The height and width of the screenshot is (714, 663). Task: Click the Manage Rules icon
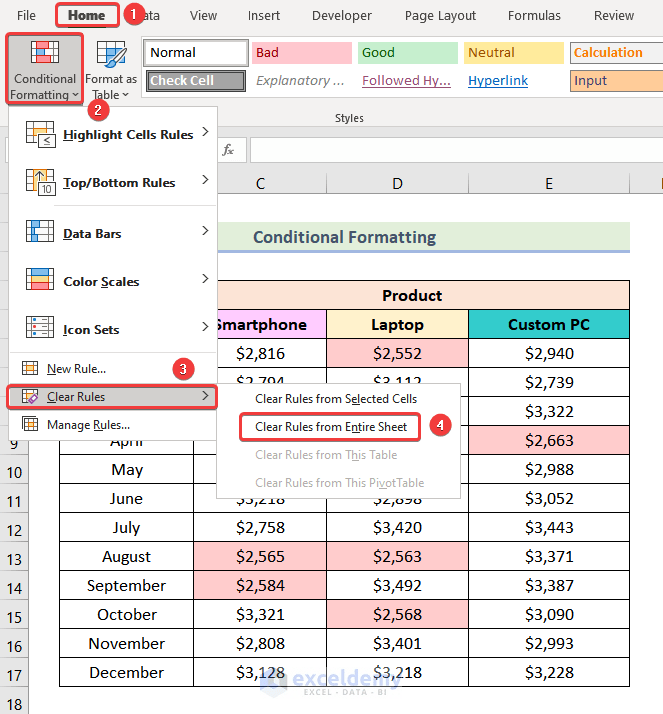pyautogui.click(x=30, y=424)
